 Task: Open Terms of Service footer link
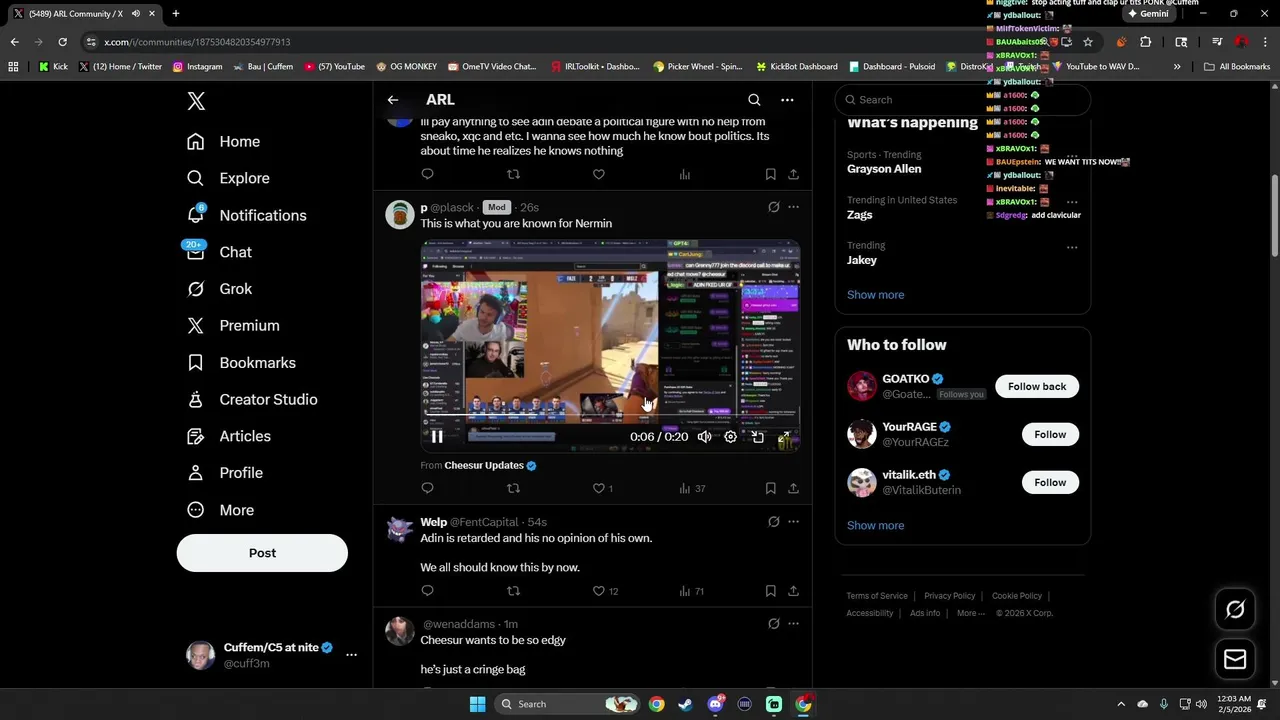click(x=877, y=596)
